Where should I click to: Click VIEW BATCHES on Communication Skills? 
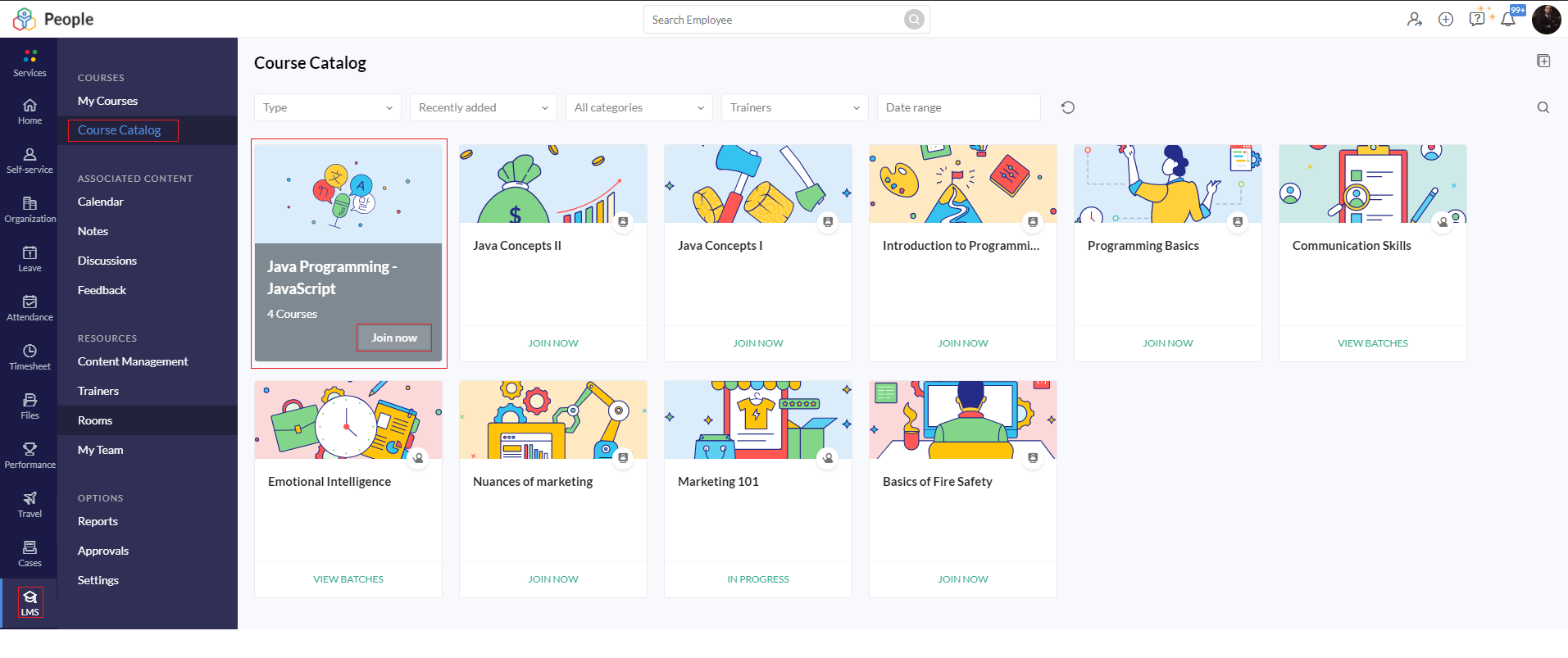coord(1373,343)
